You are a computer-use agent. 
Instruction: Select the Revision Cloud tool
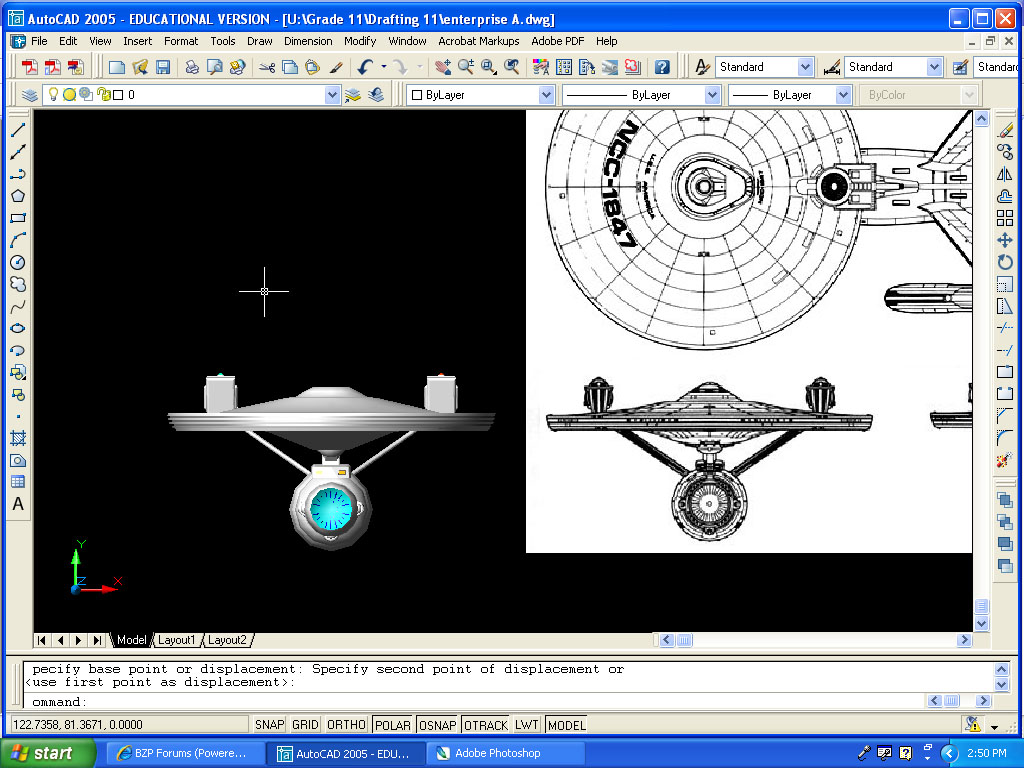(18, 285)
